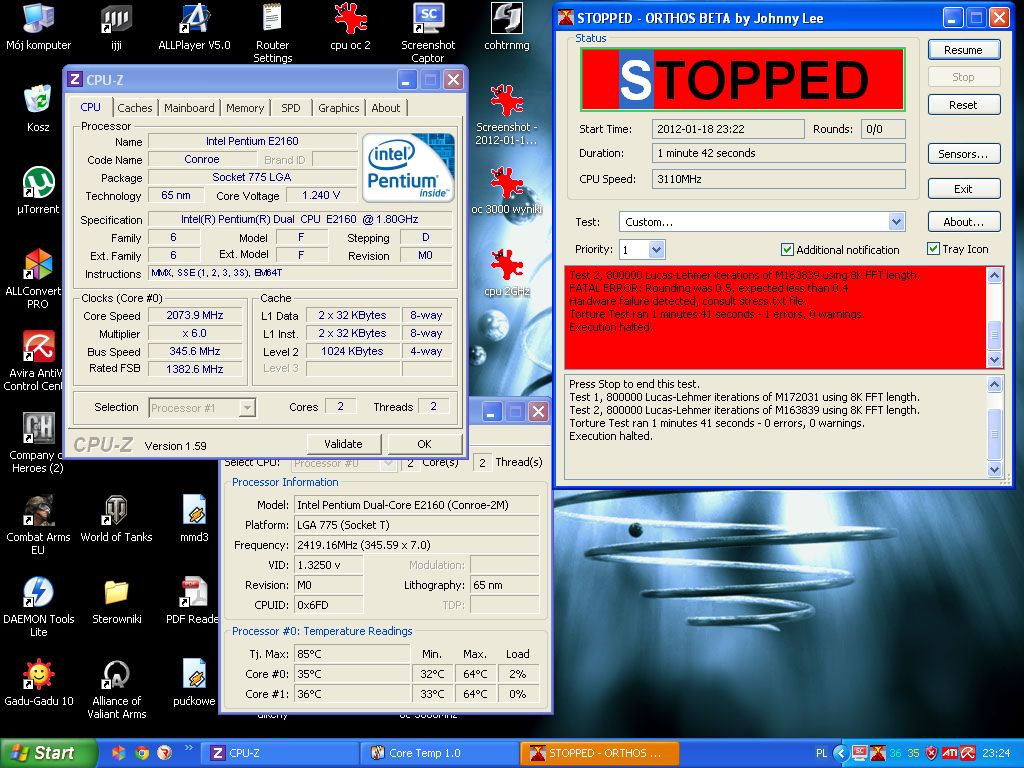Image resolution: width=1024 pixels, height=768 pixels.
Task: Launch DAEMON Tools Lite shortcut
Action: 38,607
